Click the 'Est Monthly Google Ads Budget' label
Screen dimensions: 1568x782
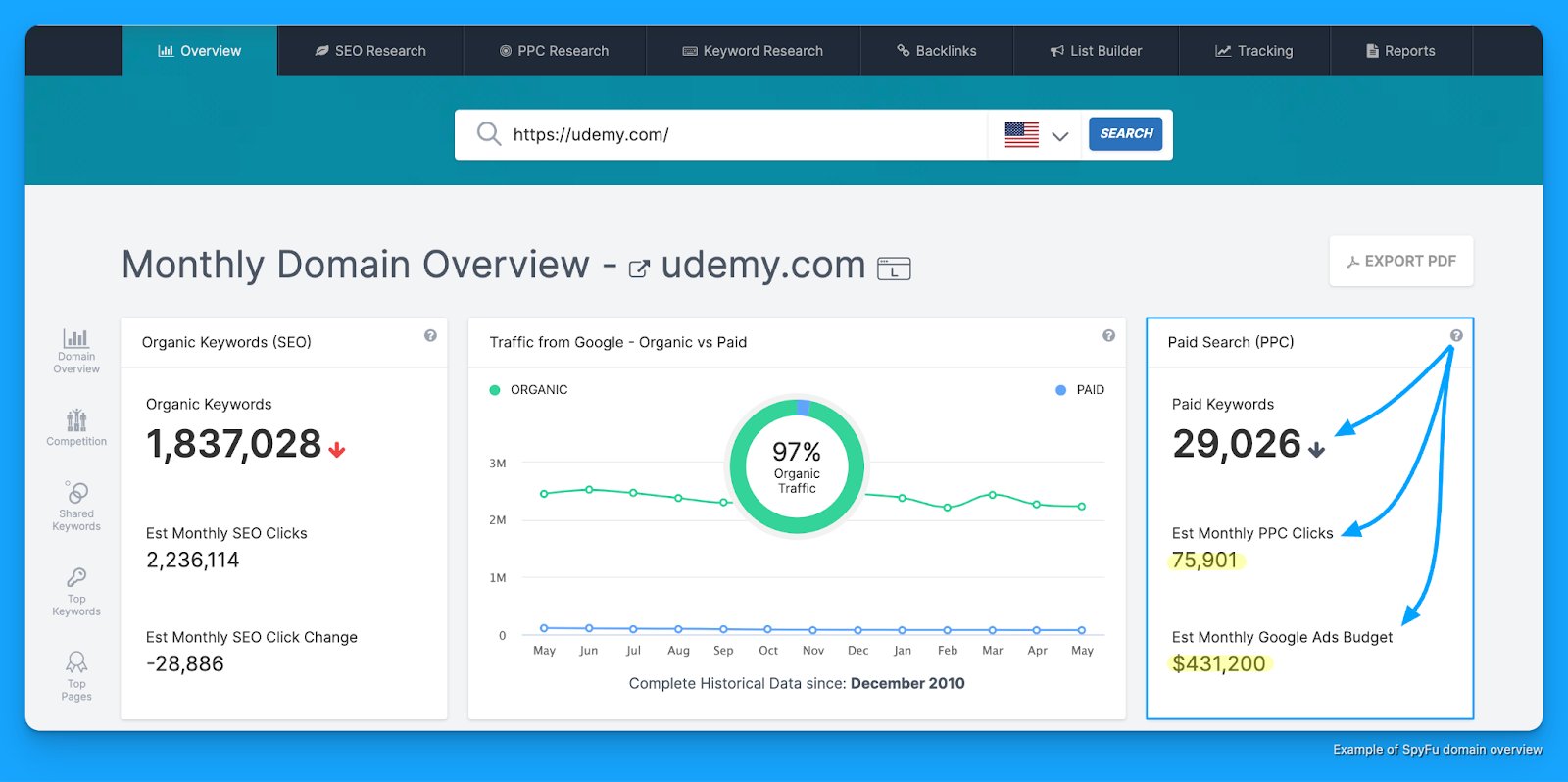tap(1282, 637)
